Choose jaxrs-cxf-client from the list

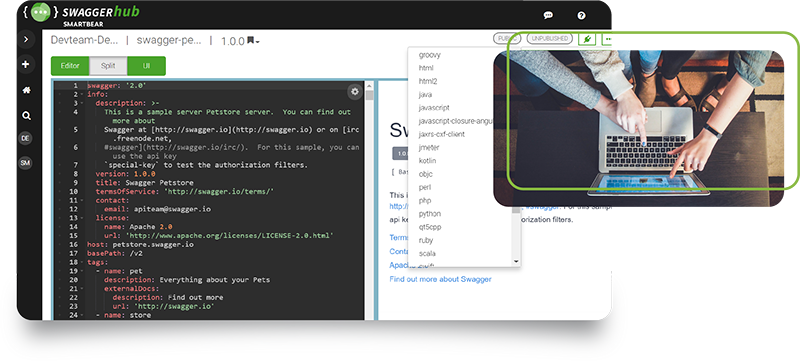(442, 134)
